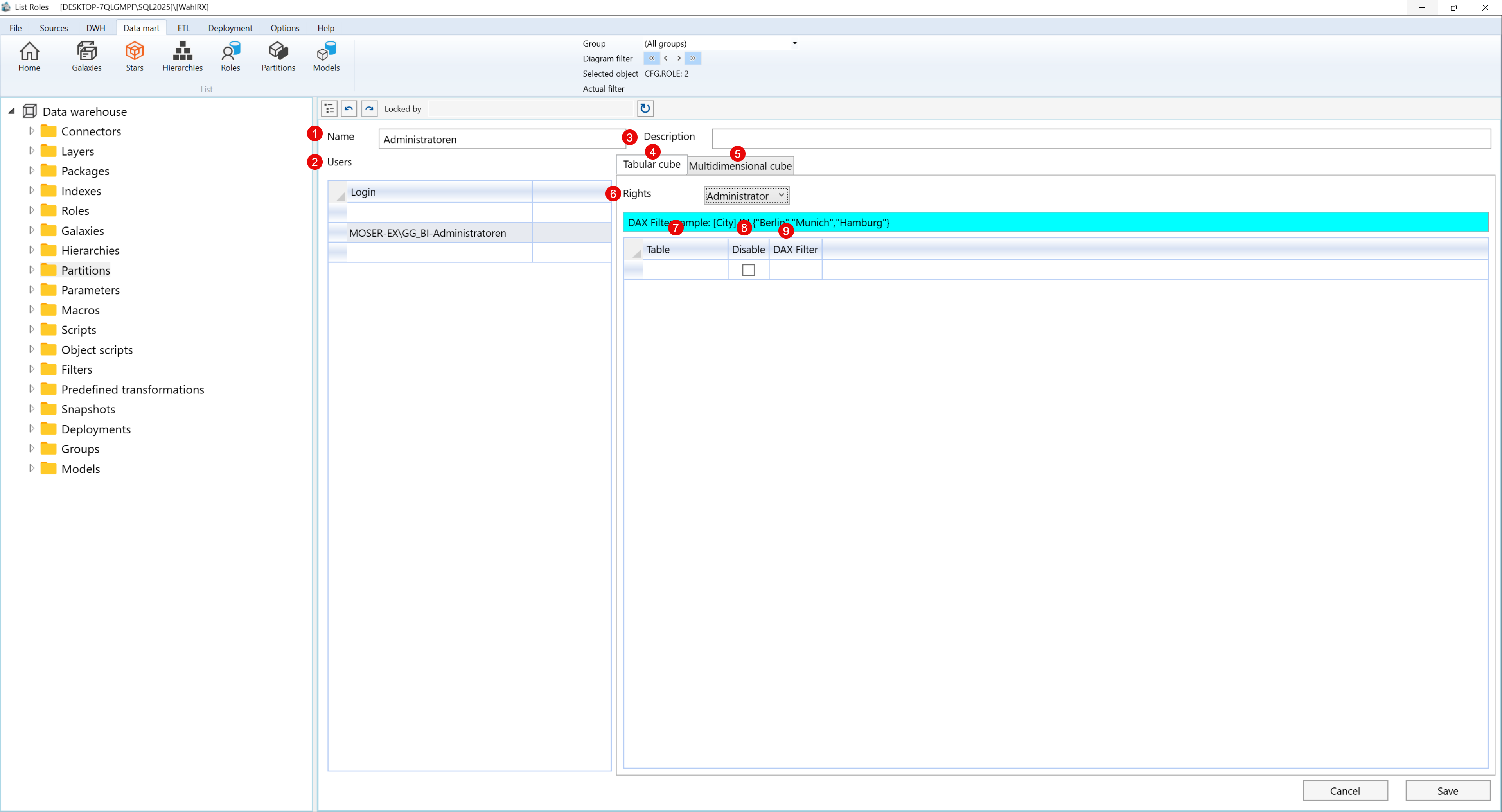This screenshot has height=812, width=1502.
Task: Click the Description input field
Action: 1100,139
